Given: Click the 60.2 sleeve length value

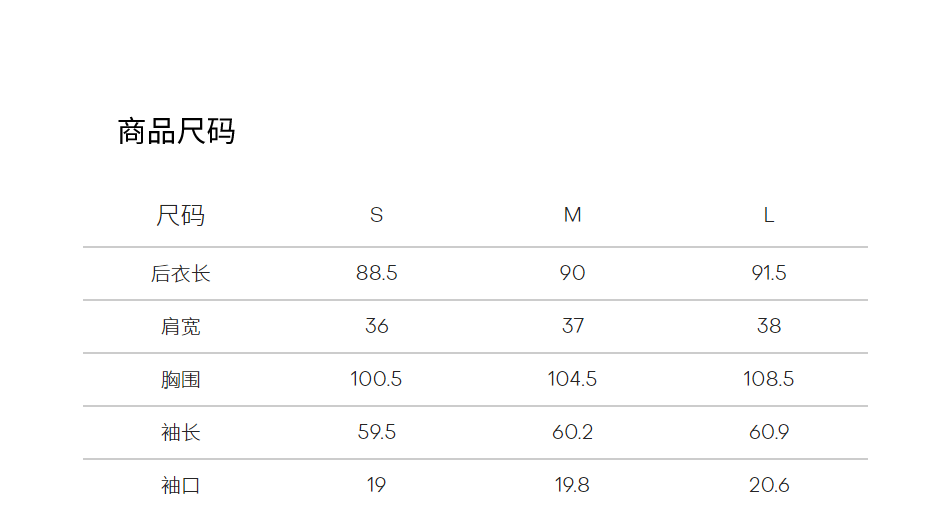Looking at the screenshot, I should click(572, 433).
